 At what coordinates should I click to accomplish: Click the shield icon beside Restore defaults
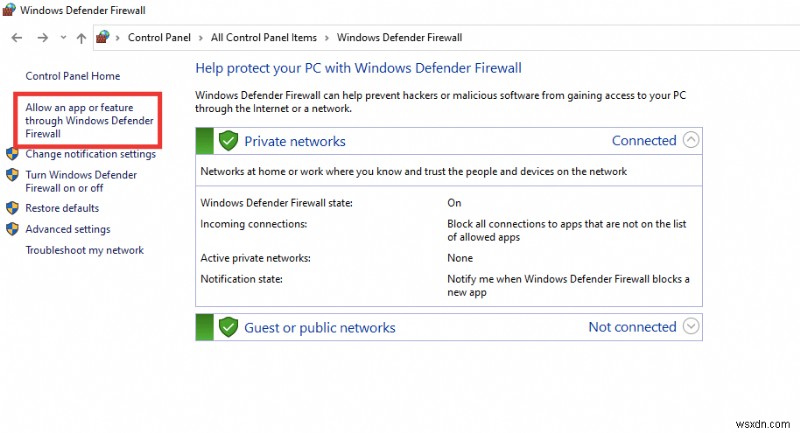pos(13,208)
